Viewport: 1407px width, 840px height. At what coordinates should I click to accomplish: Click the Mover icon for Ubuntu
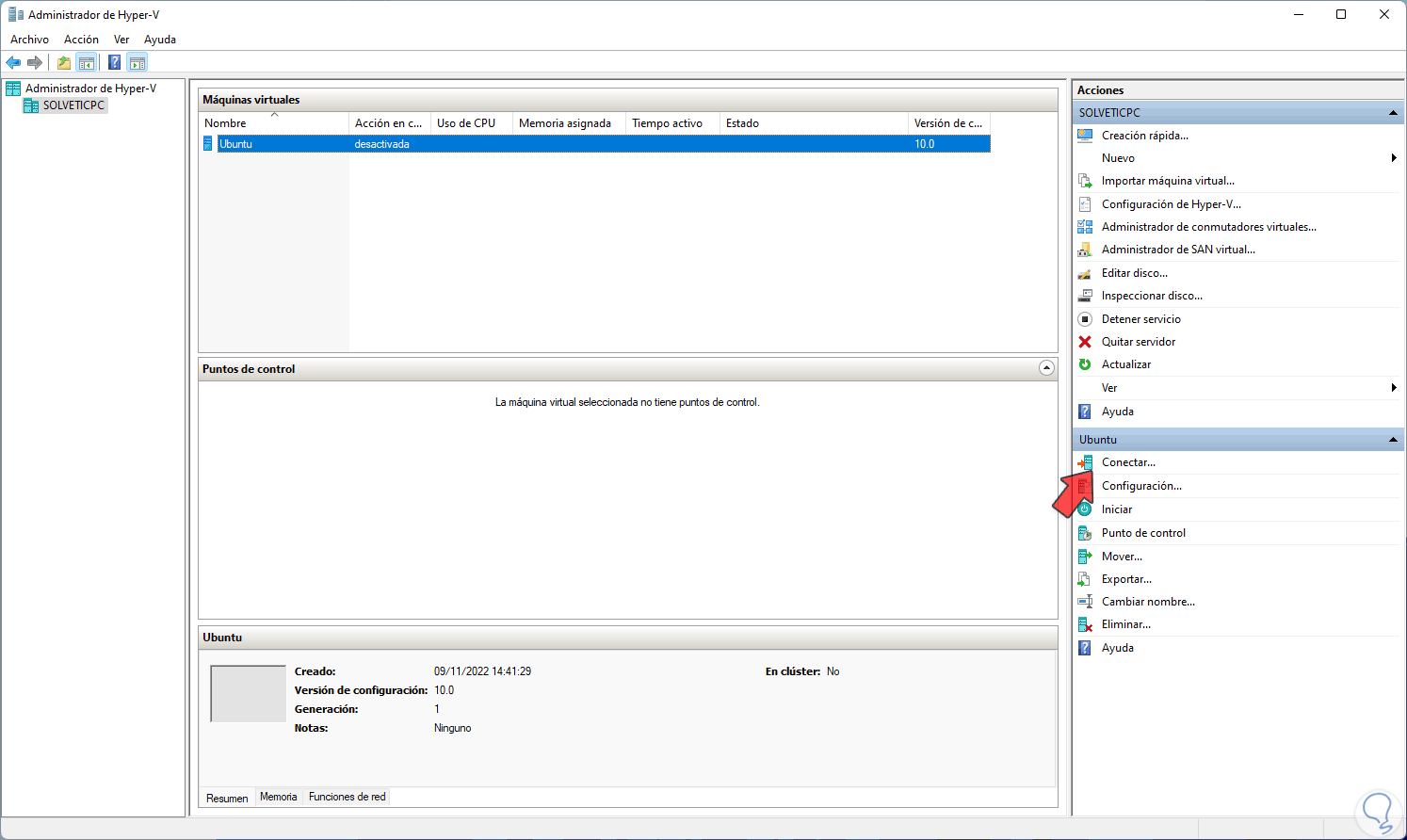pyautogui.click(x=1085, y=557)
